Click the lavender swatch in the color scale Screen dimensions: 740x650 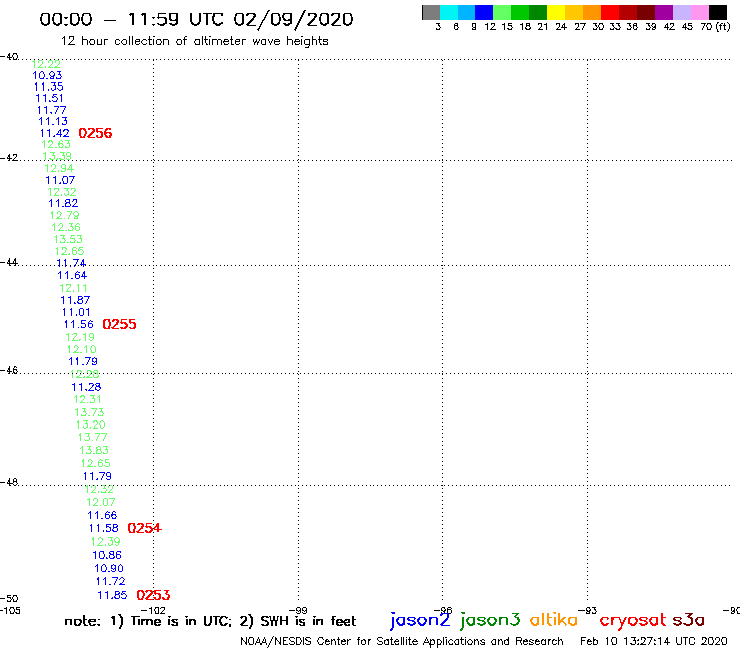(682, 12)
